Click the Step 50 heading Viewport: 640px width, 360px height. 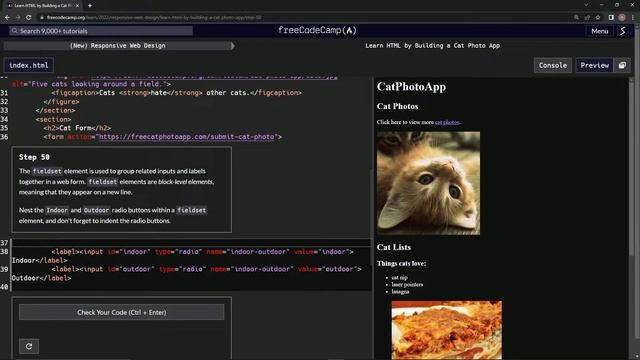34,157
